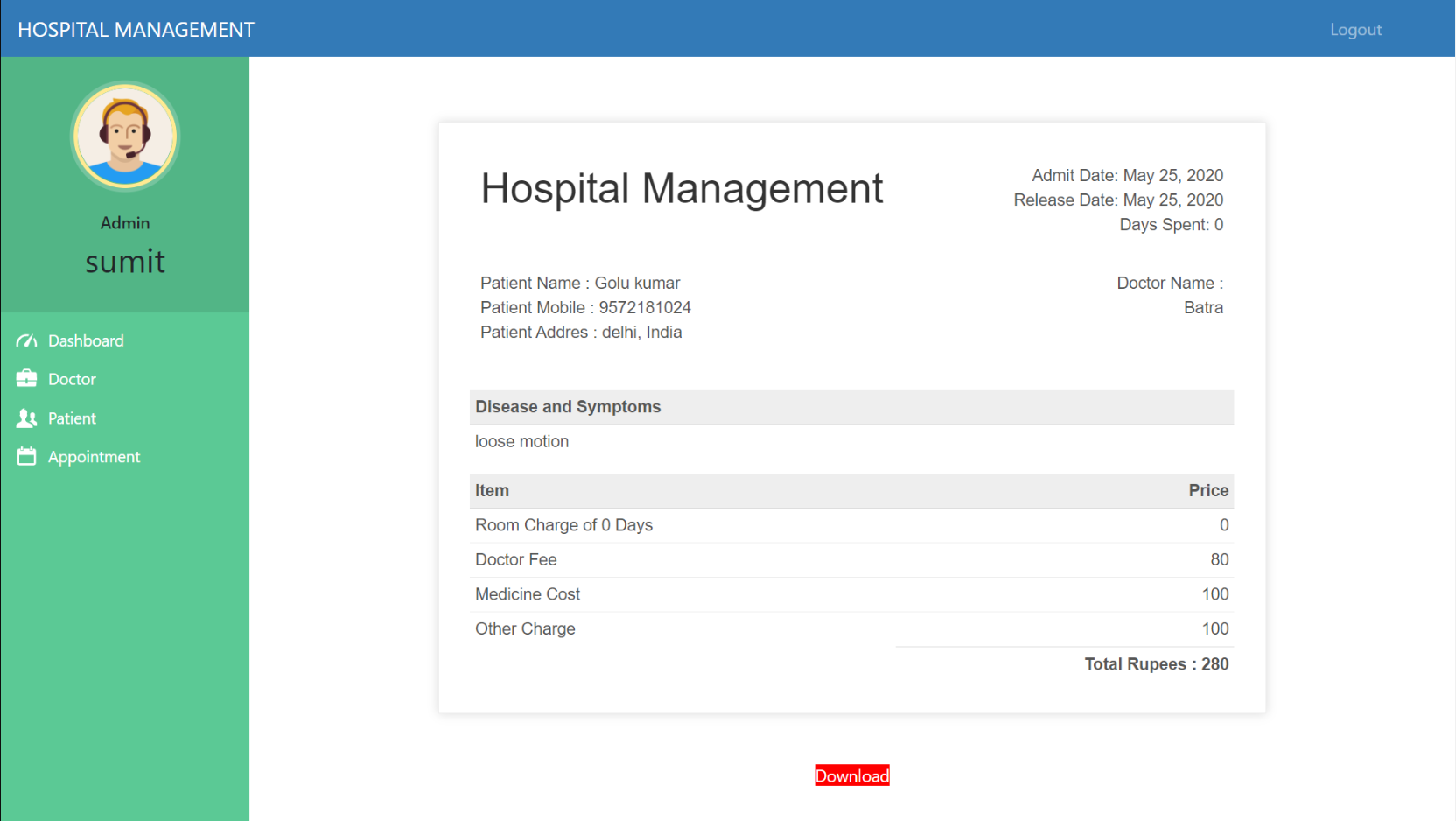Select the 'loose motion' symptom text

[521, 441]
